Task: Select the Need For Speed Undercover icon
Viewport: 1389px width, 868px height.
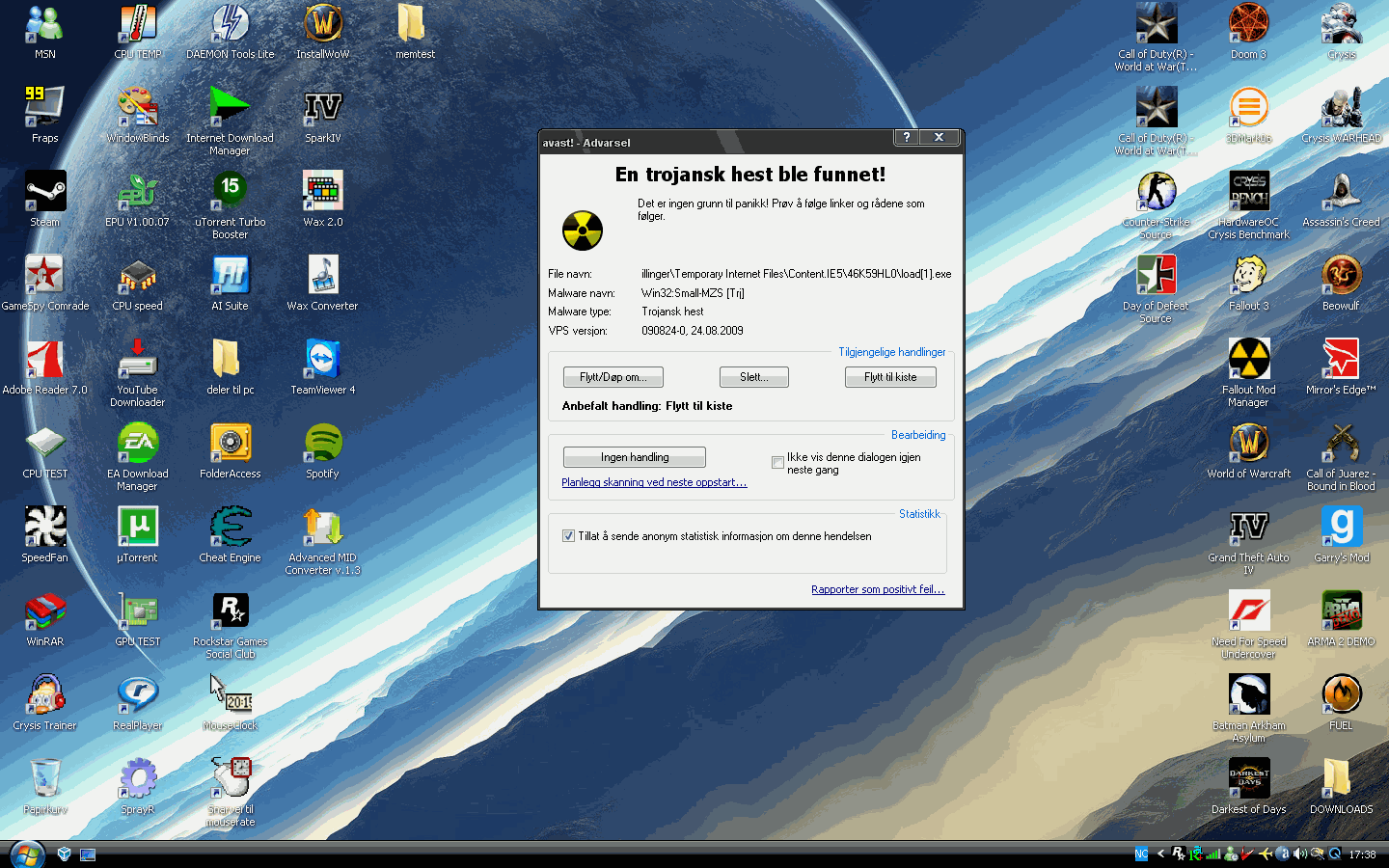Action: (1248, 624)
